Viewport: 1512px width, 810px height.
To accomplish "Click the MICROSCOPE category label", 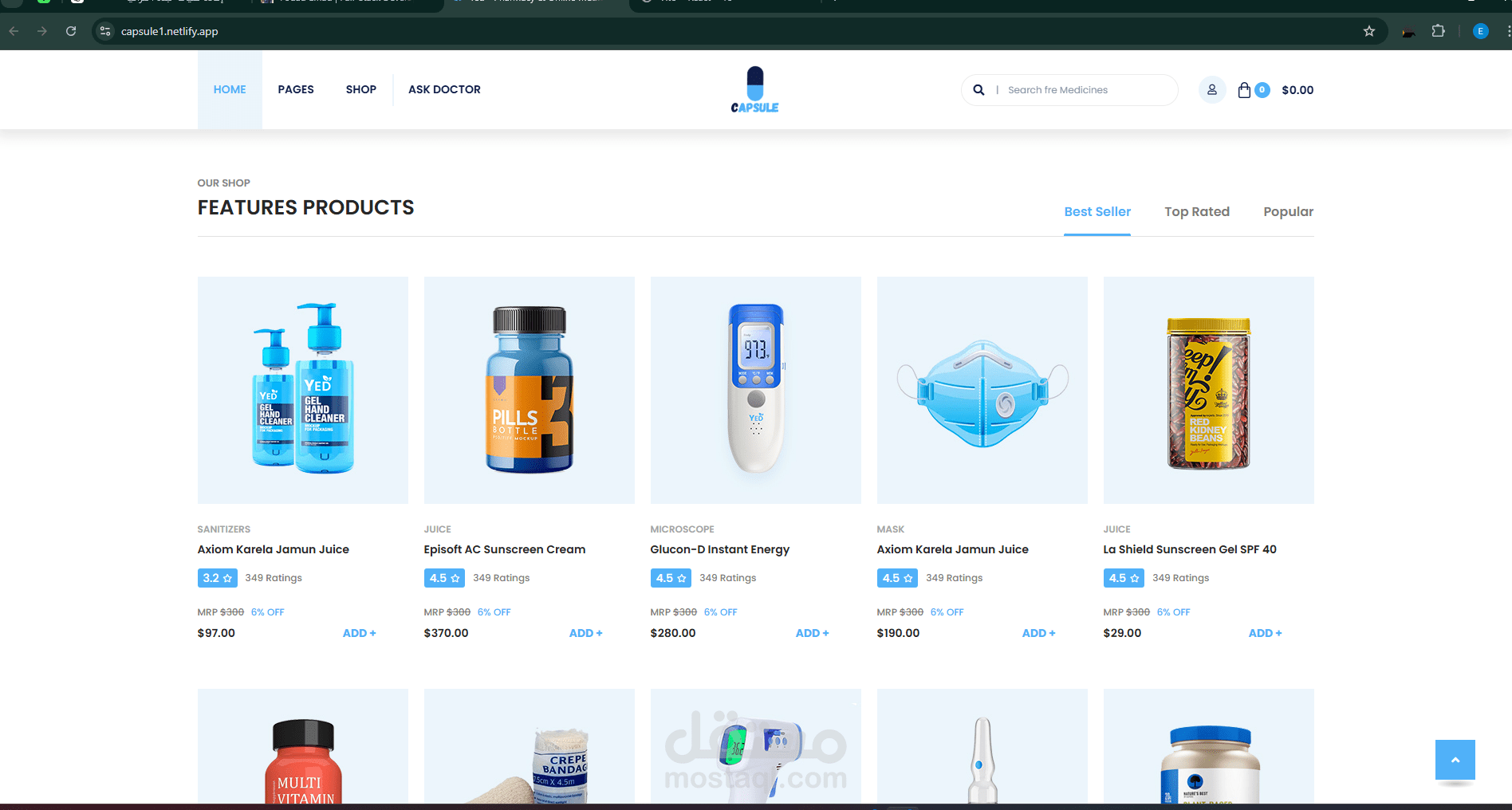I will point(683,529).
